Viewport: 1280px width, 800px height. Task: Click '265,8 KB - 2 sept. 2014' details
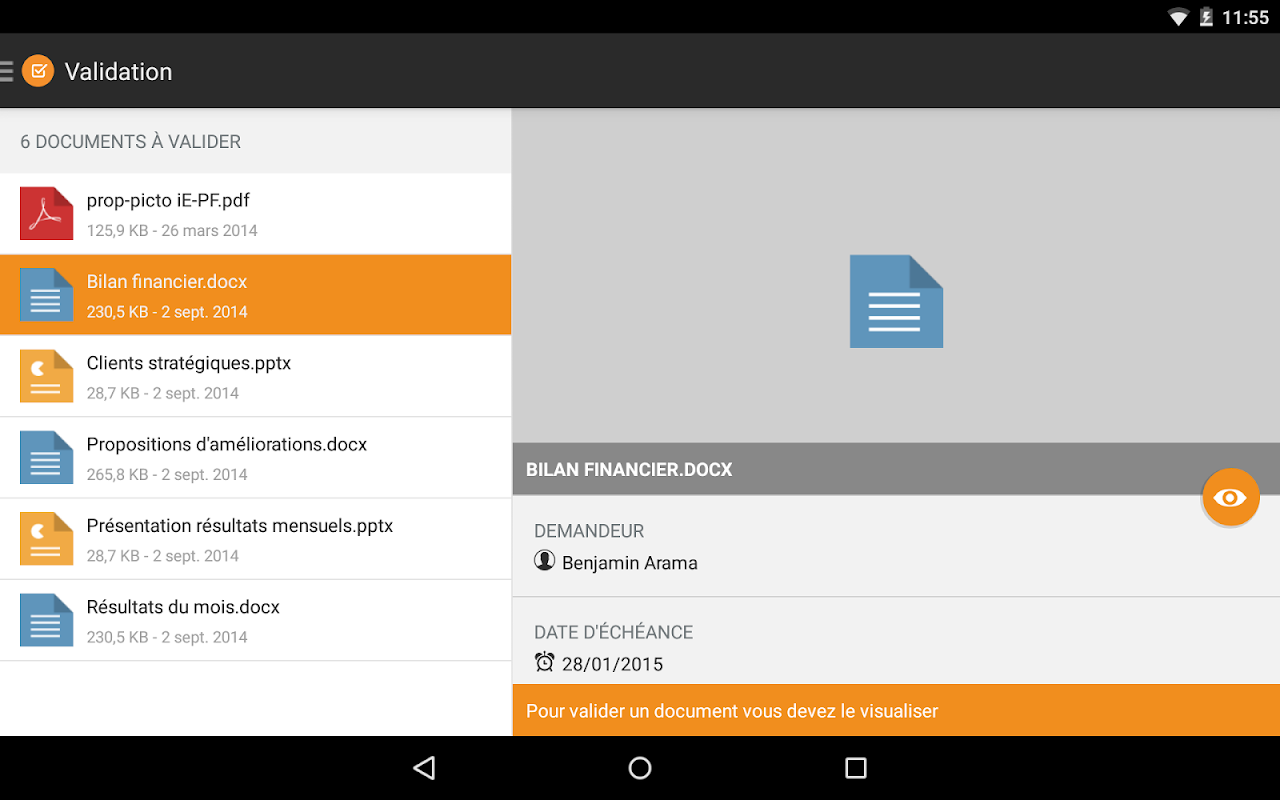(x=167, y=475)
